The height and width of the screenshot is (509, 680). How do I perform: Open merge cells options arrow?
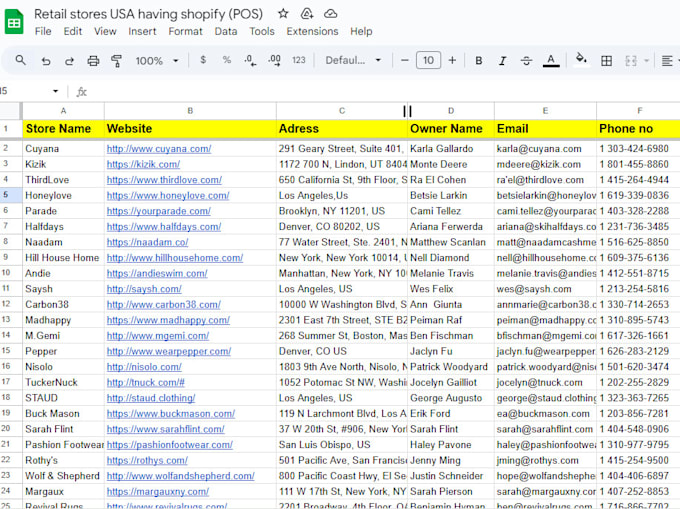(x=646, y=61)
